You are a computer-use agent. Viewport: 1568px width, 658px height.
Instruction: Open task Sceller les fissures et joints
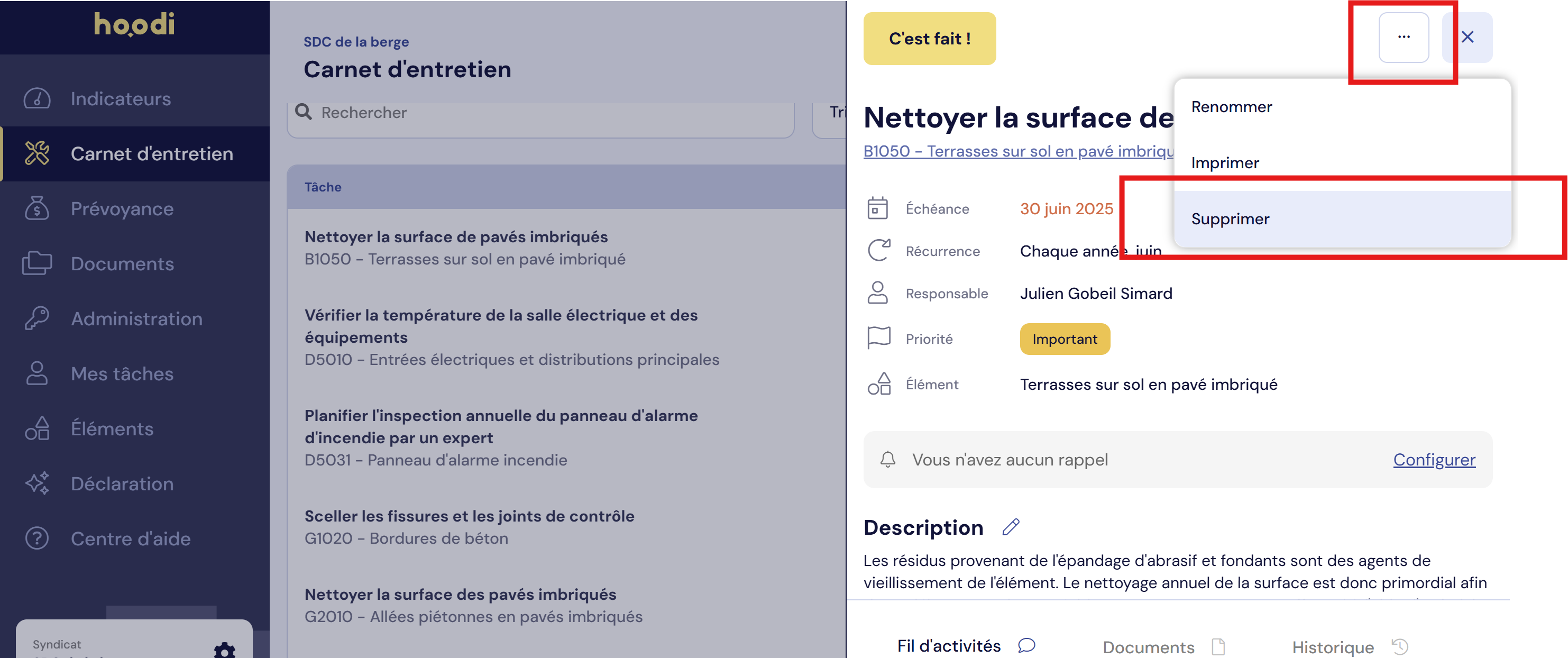point(469,516)
